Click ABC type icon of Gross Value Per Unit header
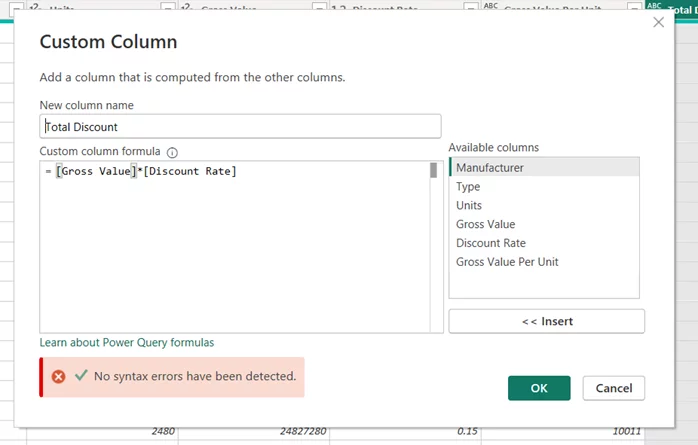Viewport: 698px width, 445px height. pyautogui.click(x=490, y=7)
